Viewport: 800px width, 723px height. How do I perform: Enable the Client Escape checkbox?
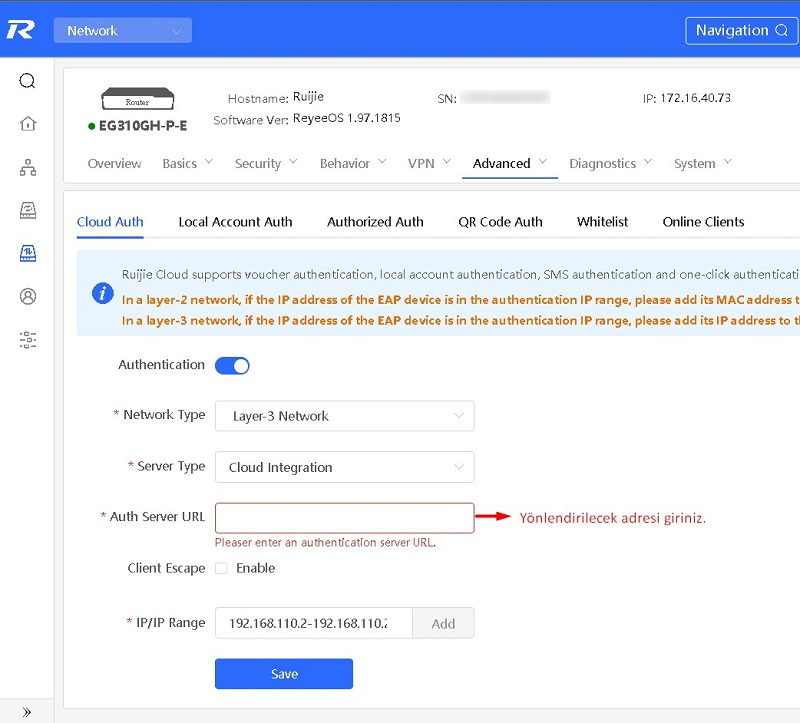tap(221, 568)
